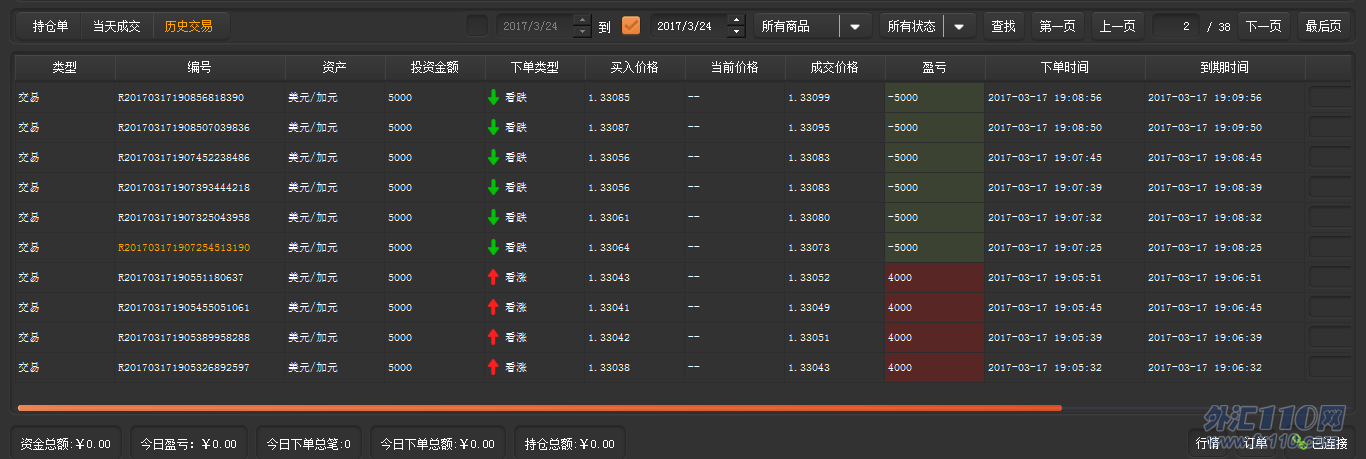The image size is (1366, 459).
Task: Sort by 类型 column header
Action: 65,67
